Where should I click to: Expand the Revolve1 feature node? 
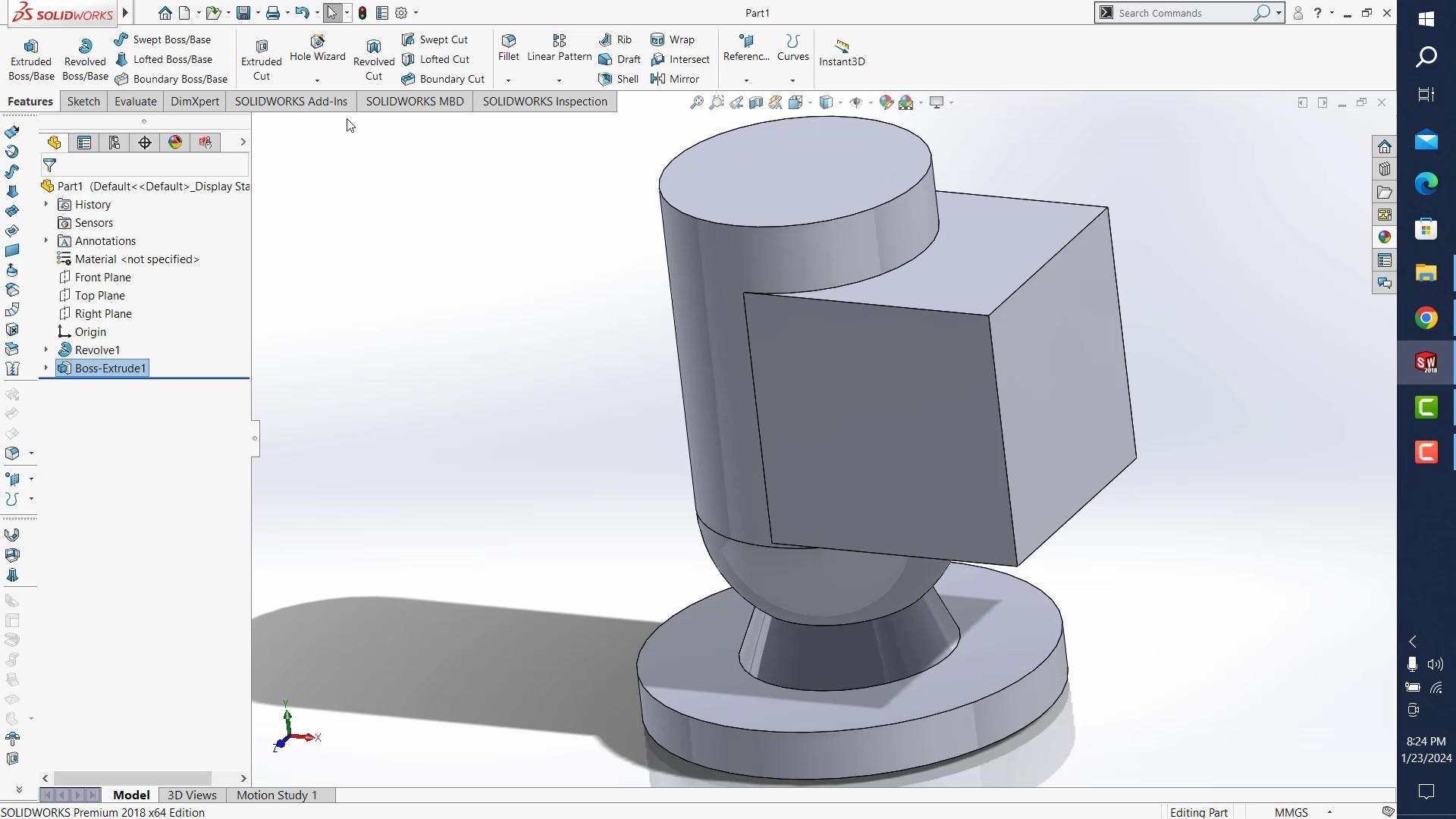[x=45, y=350]
